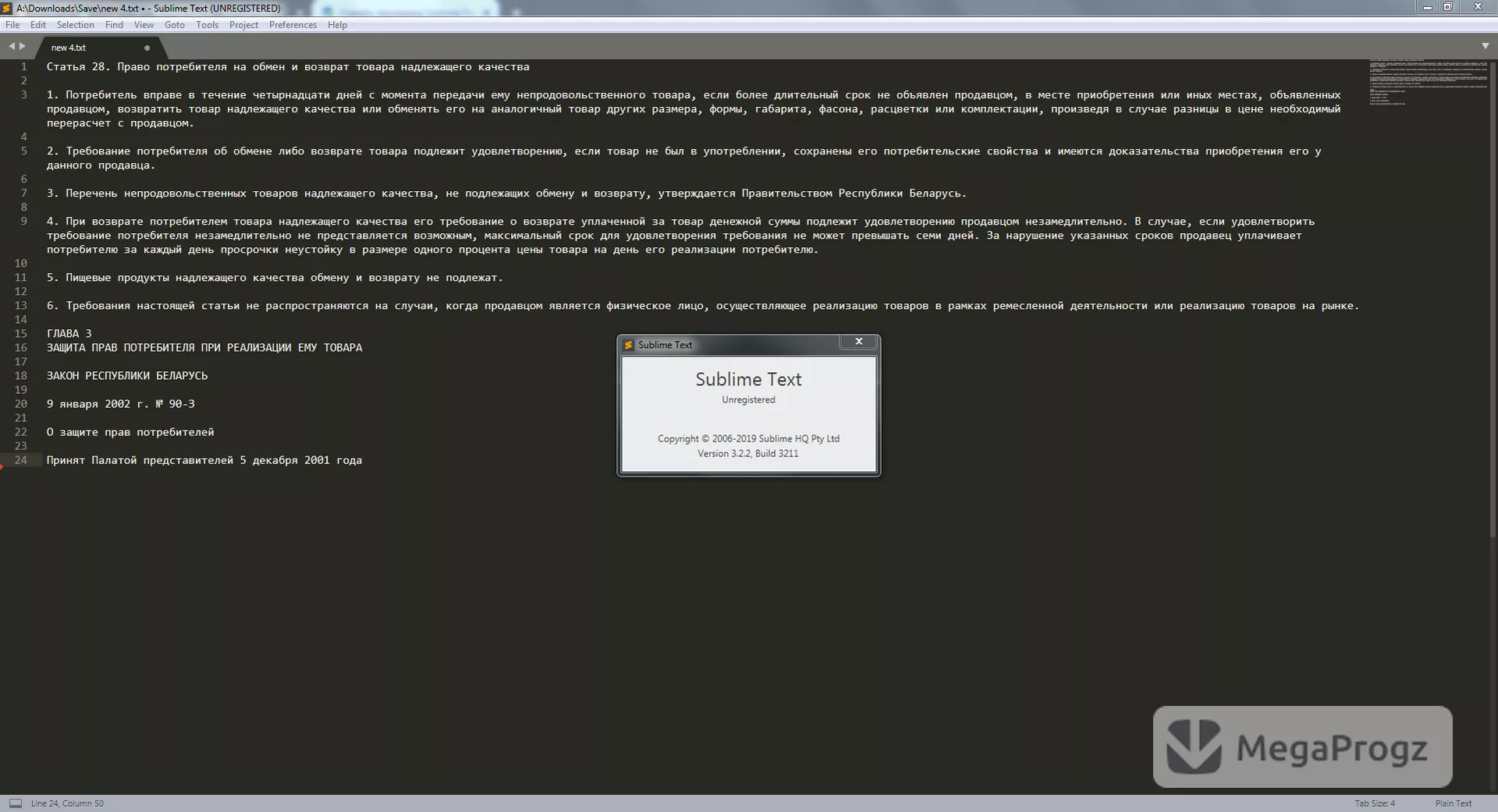This screenshot has width=1498, height=812.
Task: Open the File menu
Action: click(x=12, y=25)
